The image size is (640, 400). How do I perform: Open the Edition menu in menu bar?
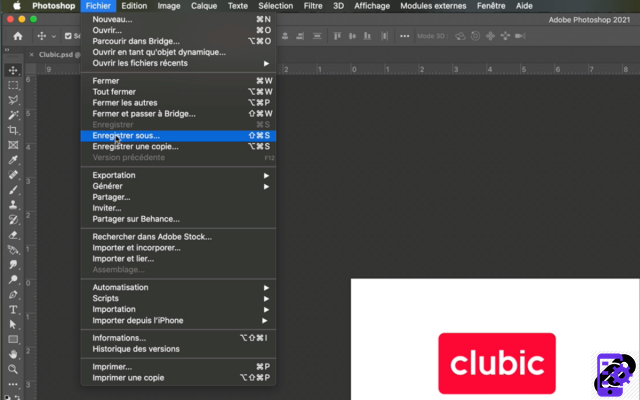pyautogui.click(x=134, y=6)
